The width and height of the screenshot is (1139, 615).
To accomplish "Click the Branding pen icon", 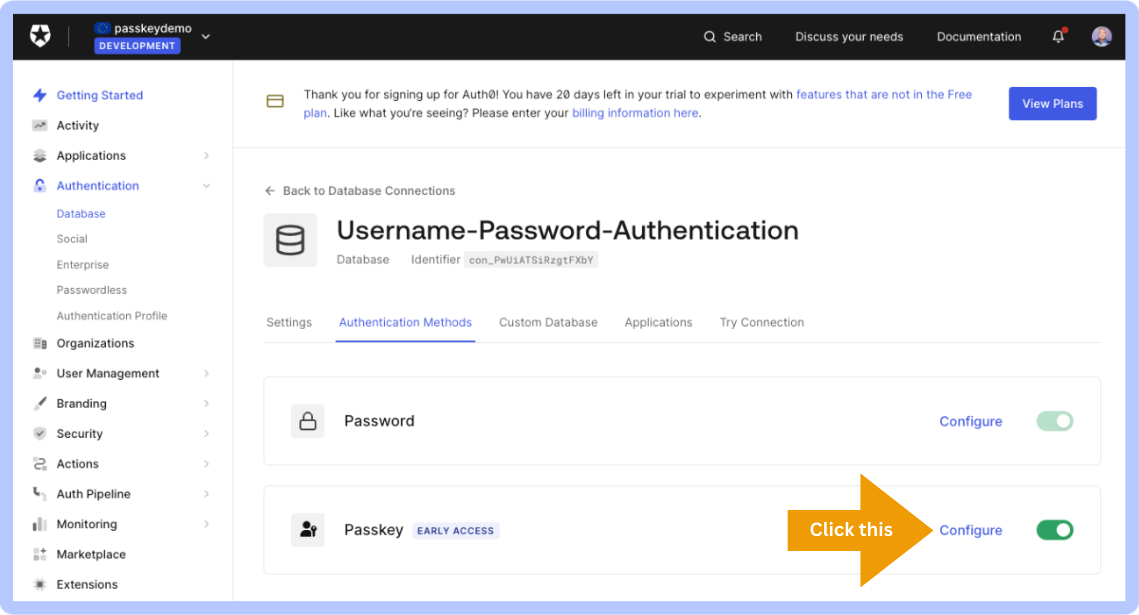I will point(40,404).
